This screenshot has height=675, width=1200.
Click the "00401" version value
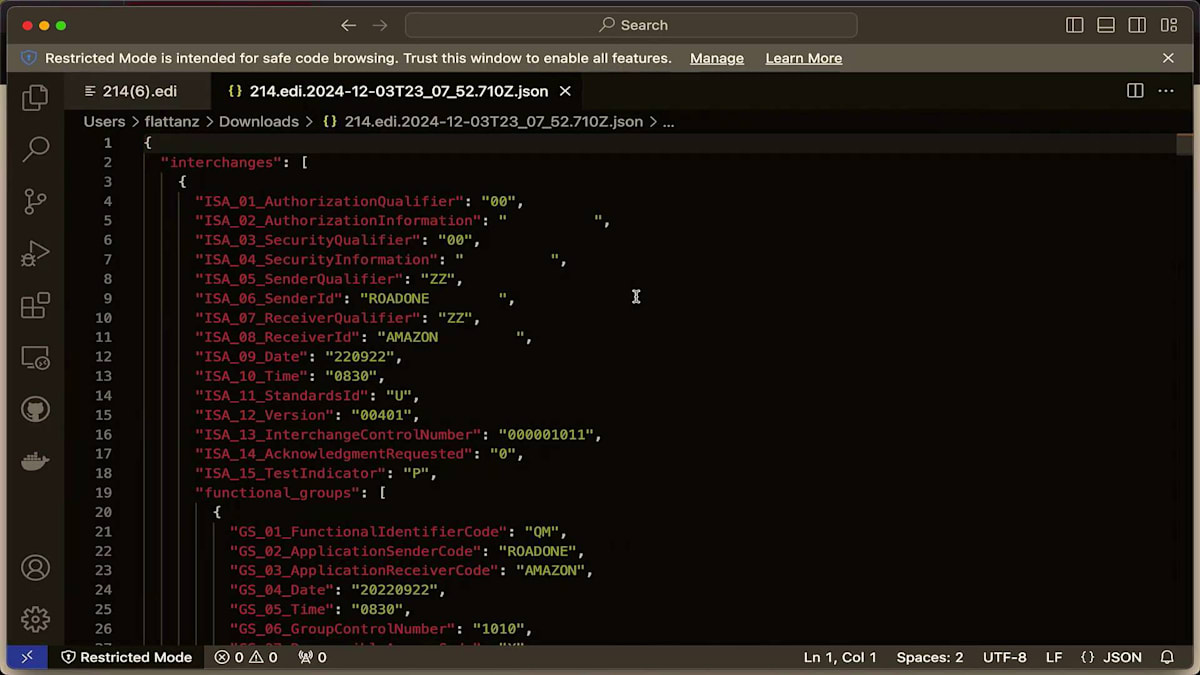coord(381,415)
